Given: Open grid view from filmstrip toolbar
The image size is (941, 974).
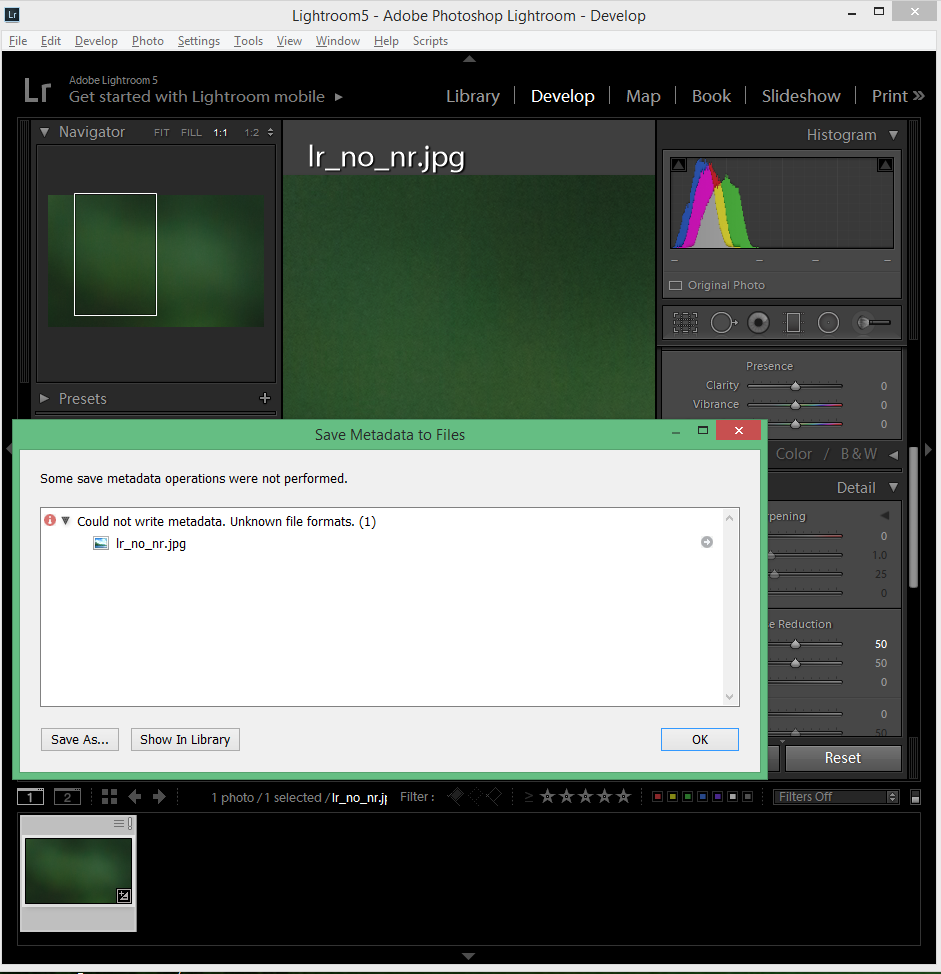Looking at the screenshot, I should (x=109, y=796).
